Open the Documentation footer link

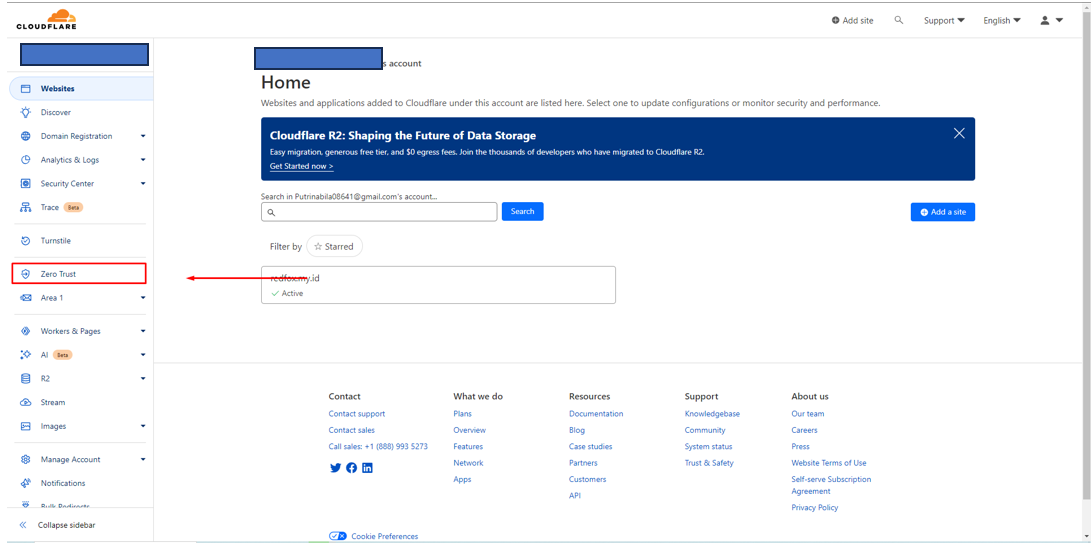coord(596,414)
